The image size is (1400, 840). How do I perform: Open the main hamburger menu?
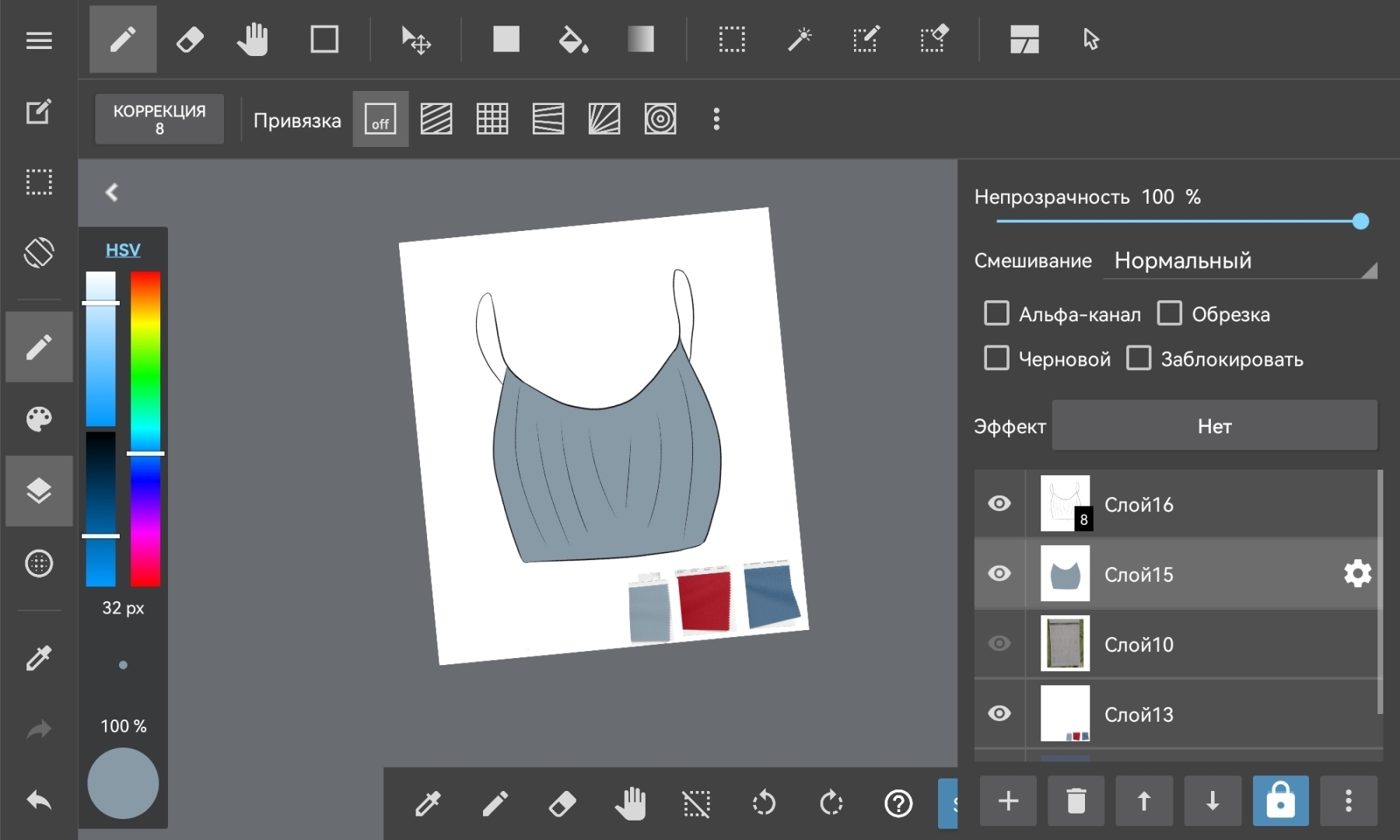pyautogui.click(x=39, y=40)
